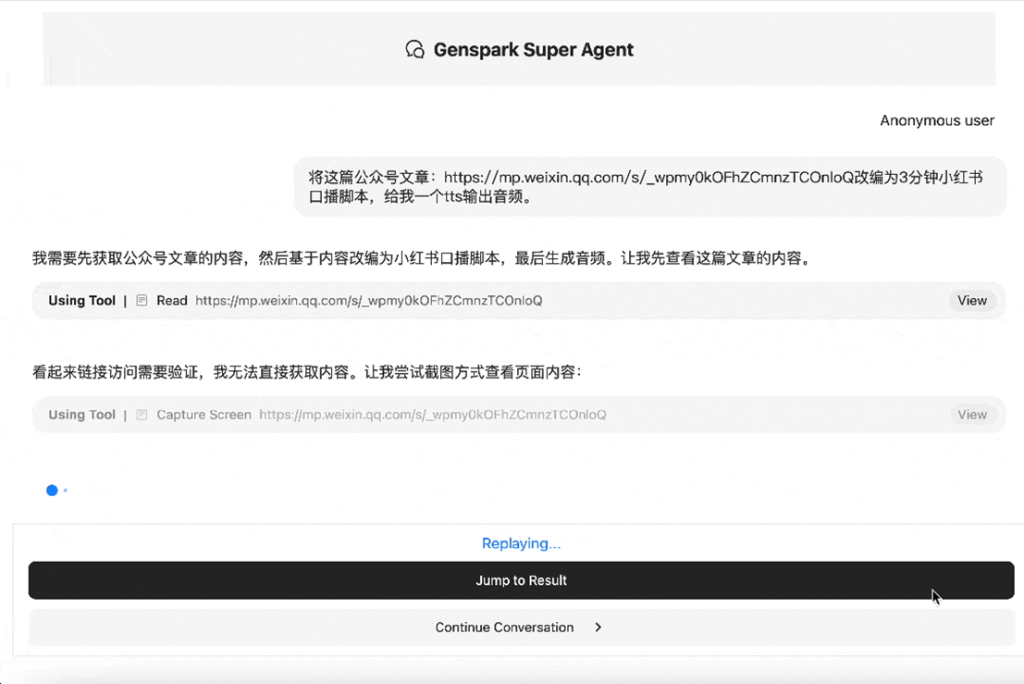The image size is (1024, 684).
Task: Click the document icon beside Capture Screen
Action: 142,414
